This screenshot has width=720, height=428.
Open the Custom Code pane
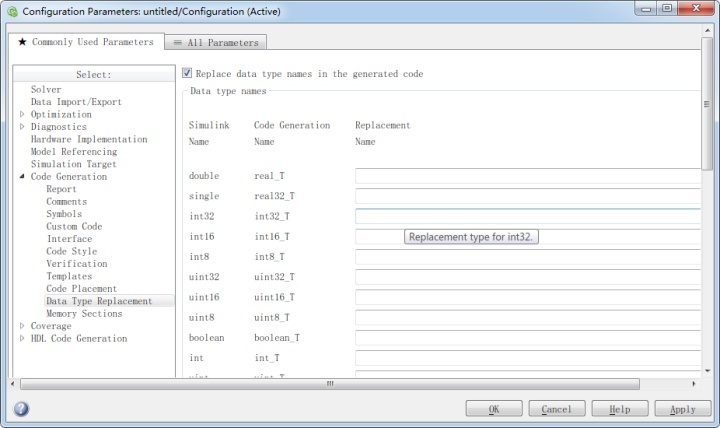pyautogui.click(x=74, y=226)
